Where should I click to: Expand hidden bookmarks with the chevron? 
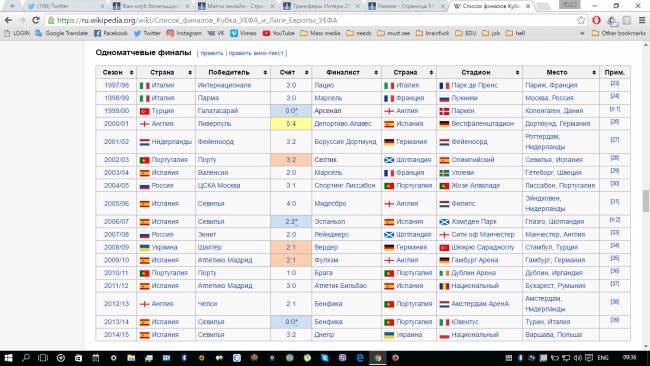point(582,33)
